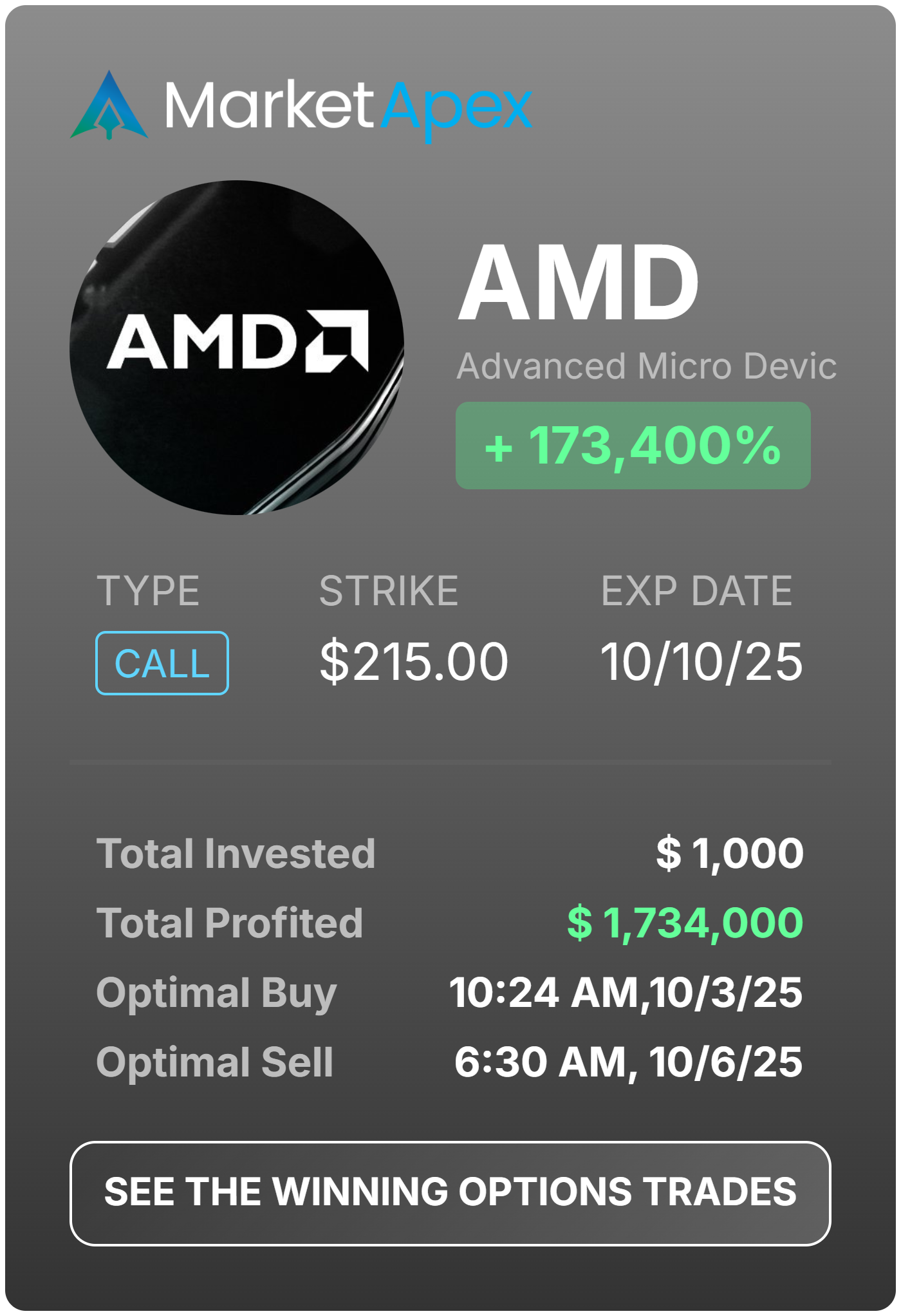Click the green +173,400% gain badge
Viewport: 901px width, 1316px height.
click(633, 446)
